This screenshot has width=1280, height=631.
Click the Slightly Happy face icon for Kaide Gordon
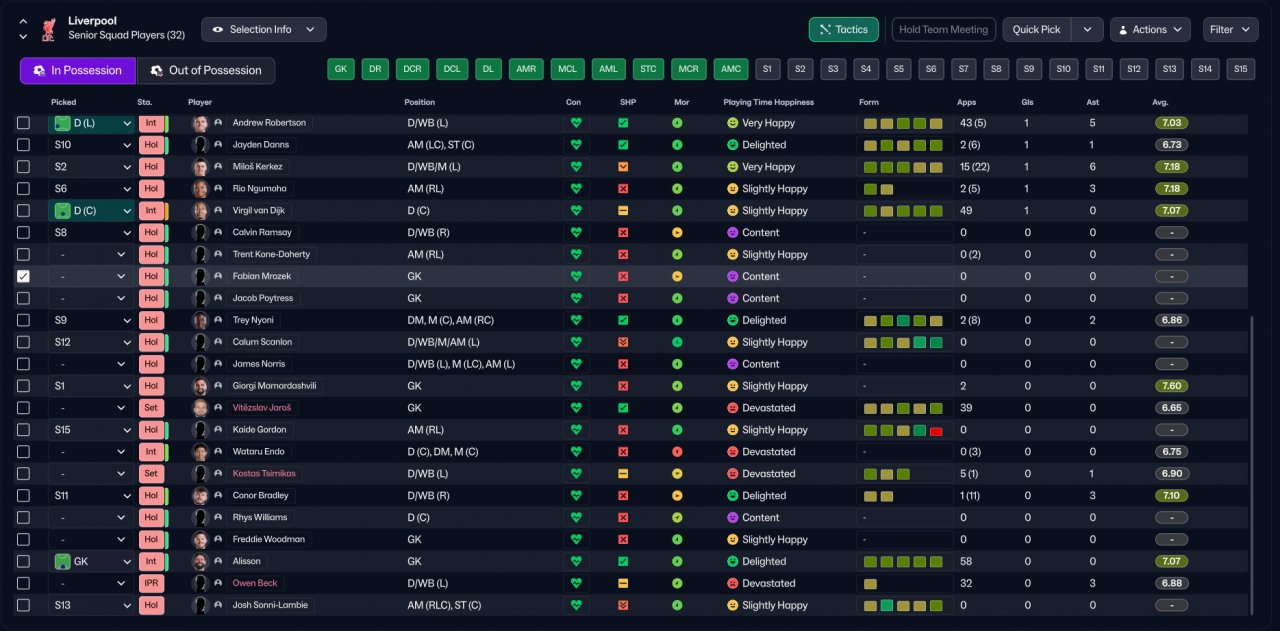point(732,430)
